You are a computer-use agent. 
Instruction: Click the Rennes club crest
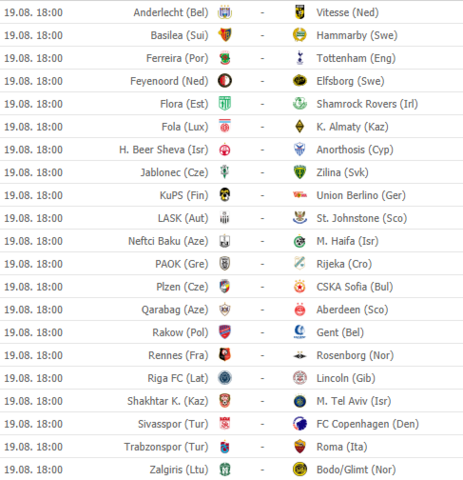pos(225,355)
